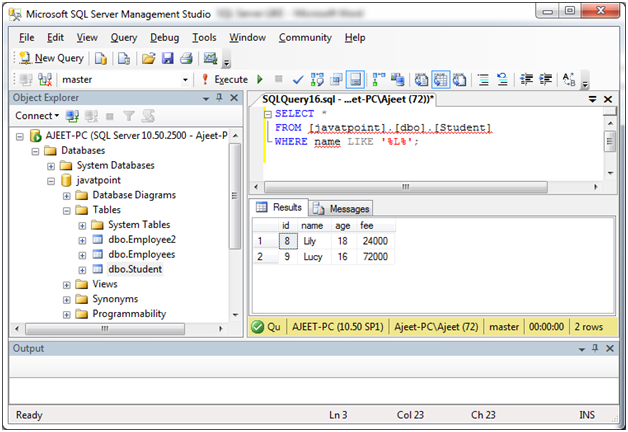Pin the Object Explorer panel
Image resolution: width=628 pixels, height=432 pixels.
click(x=219, y=98)
